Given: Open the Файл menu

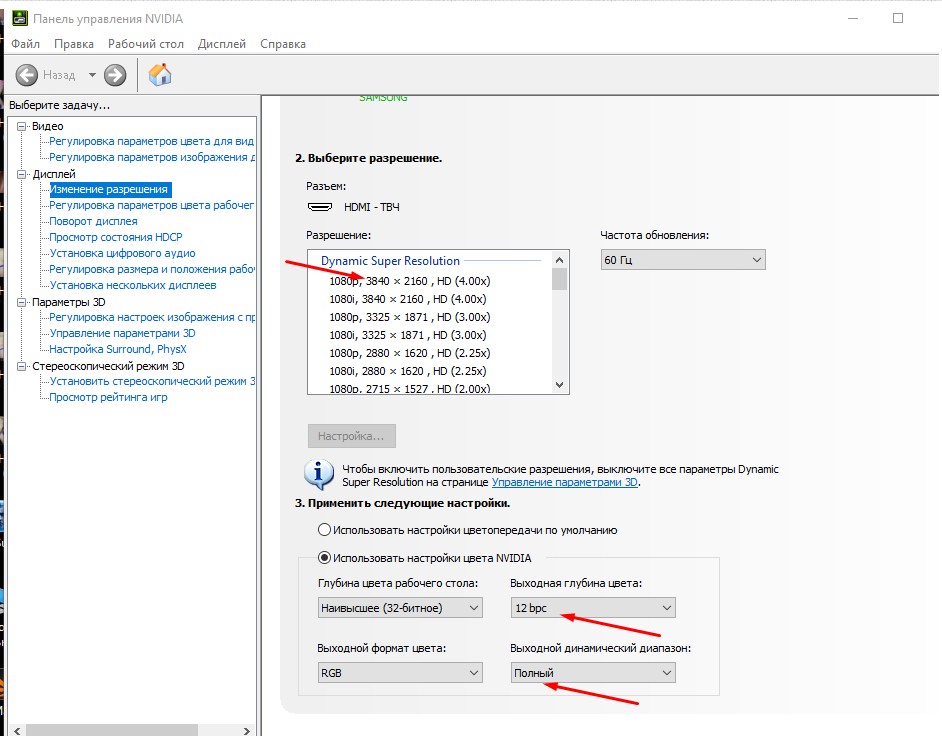Looking at the screenshot, I should point(25,44).
